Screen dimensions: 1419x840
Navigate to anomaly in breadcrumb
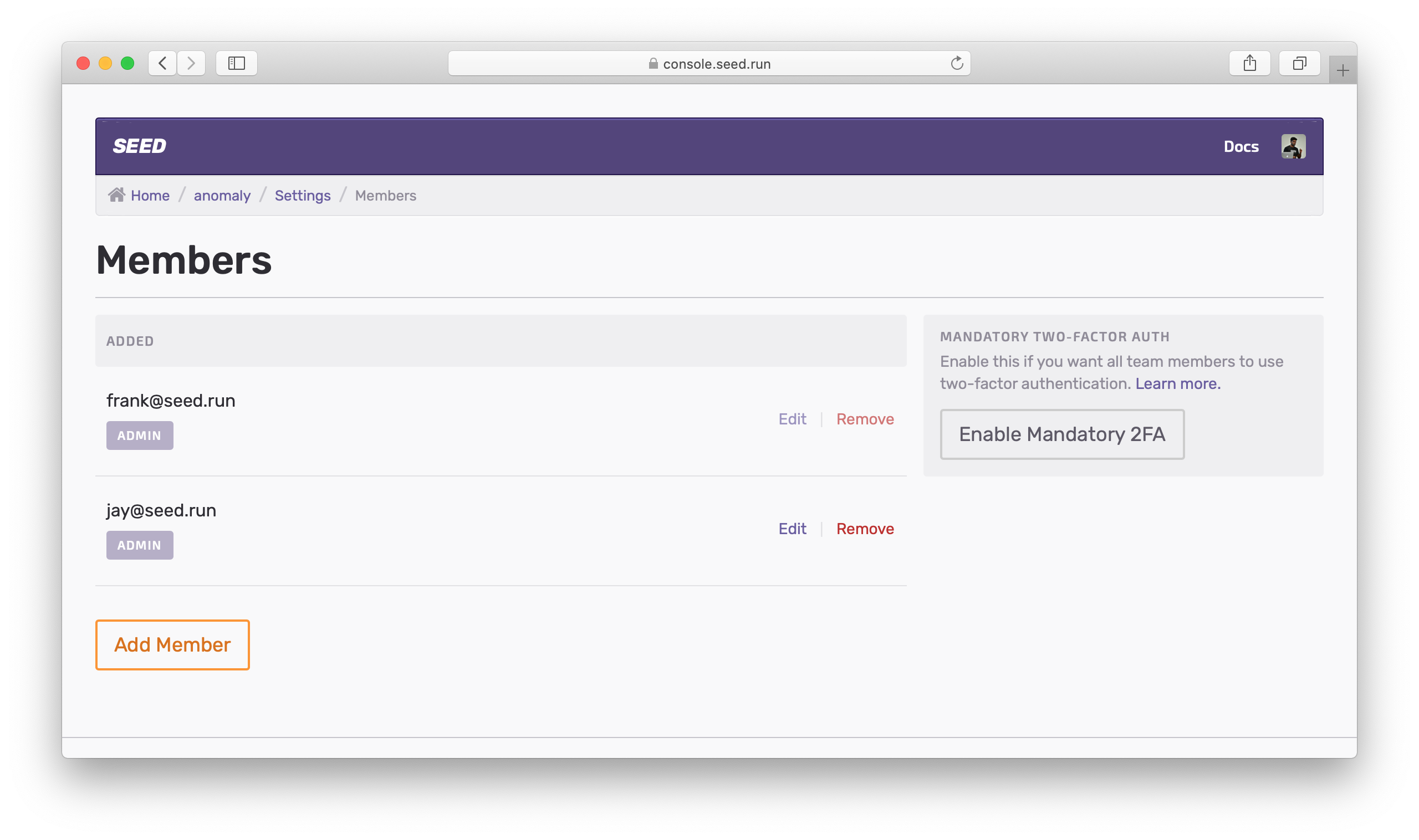pos(222,195)
